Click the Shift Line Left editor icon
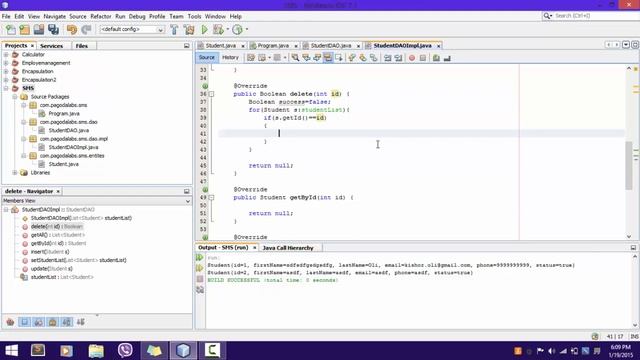 click(x=387, y=58)
